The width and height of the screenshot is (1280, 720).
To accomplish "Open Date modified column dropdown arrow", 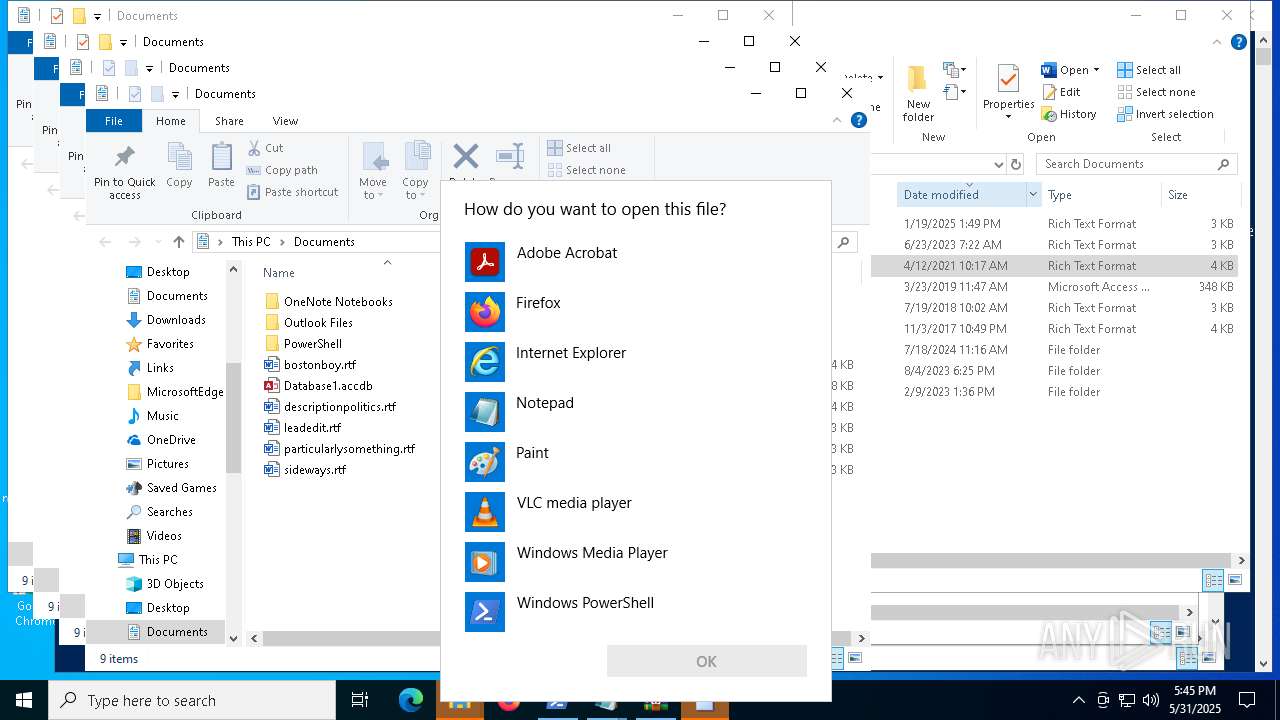I will pyautogui.click(x=1033, y=195).
